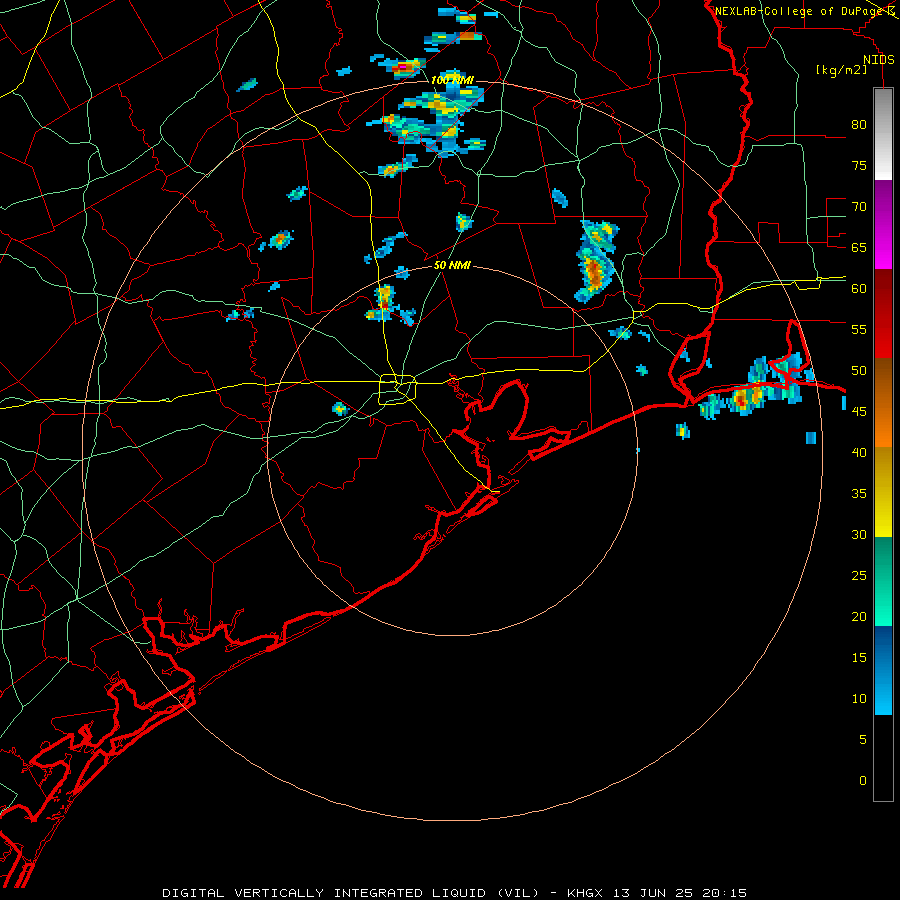The width and height of the screenshot is (900, 900).
Task: Click the 20:15 time stamp in caption
Action: point(723,893)
